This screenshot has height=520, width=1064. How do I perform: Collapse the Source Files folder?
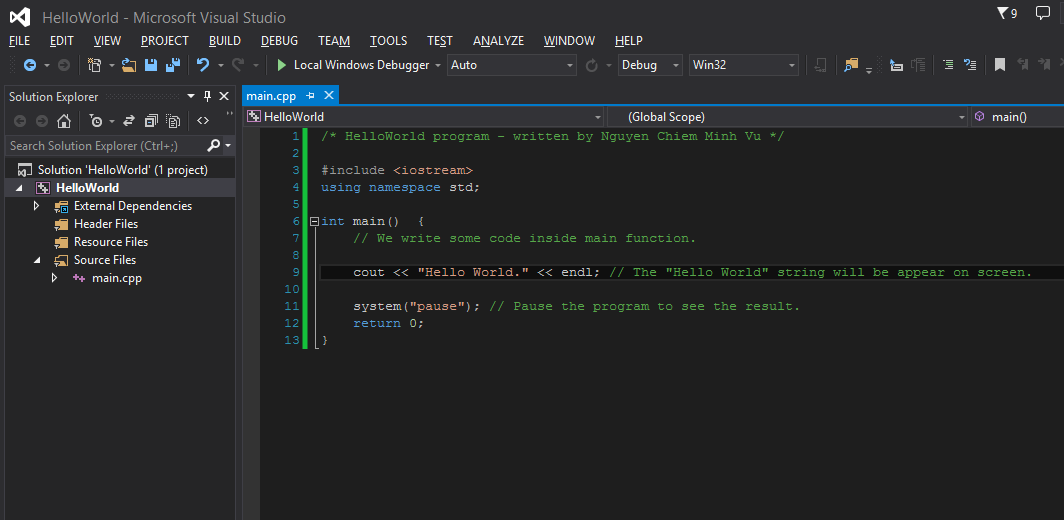(x=37, y=260)
